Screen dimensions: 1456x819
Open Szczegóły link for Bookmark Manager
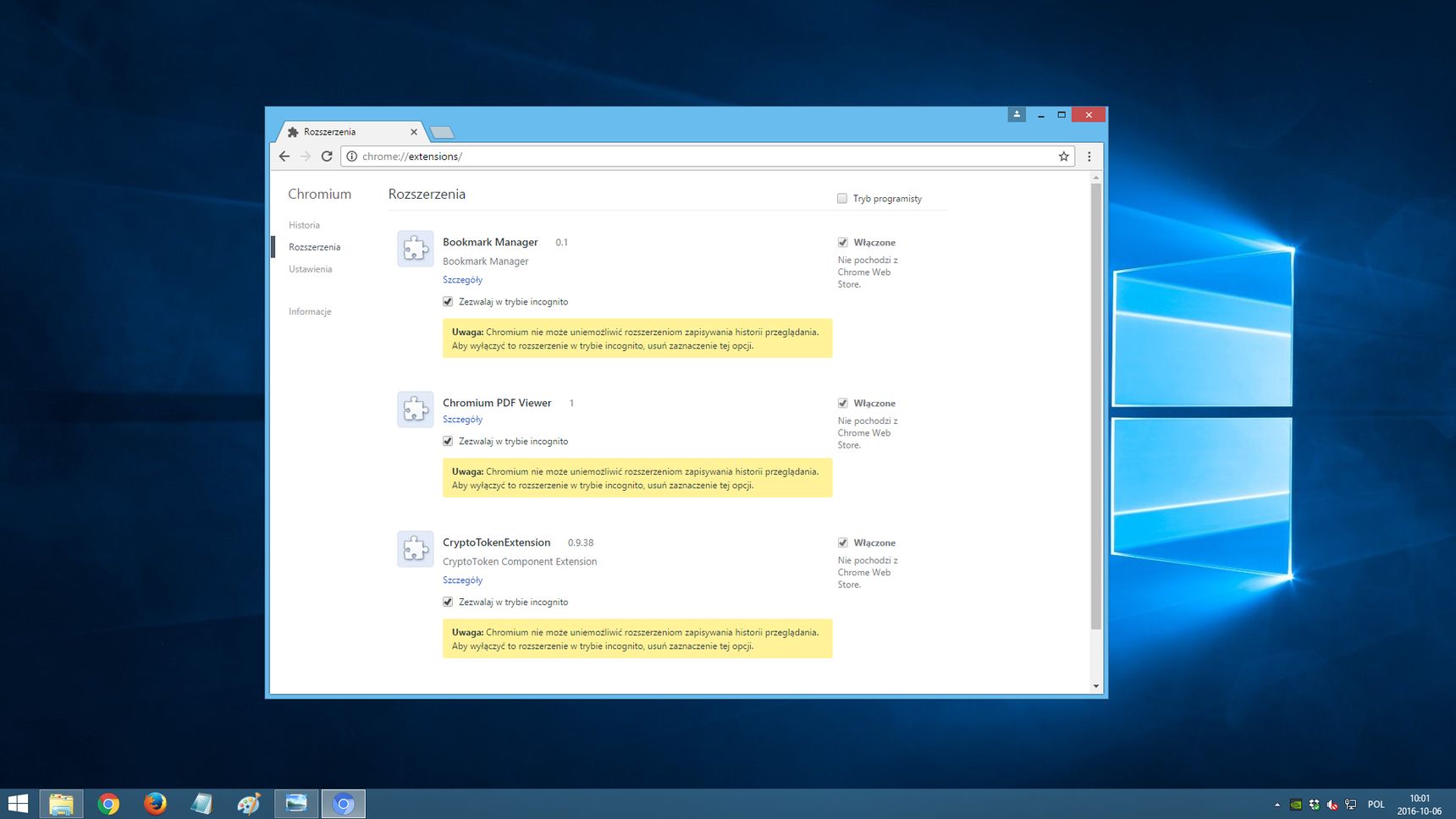tap(463, 280)
